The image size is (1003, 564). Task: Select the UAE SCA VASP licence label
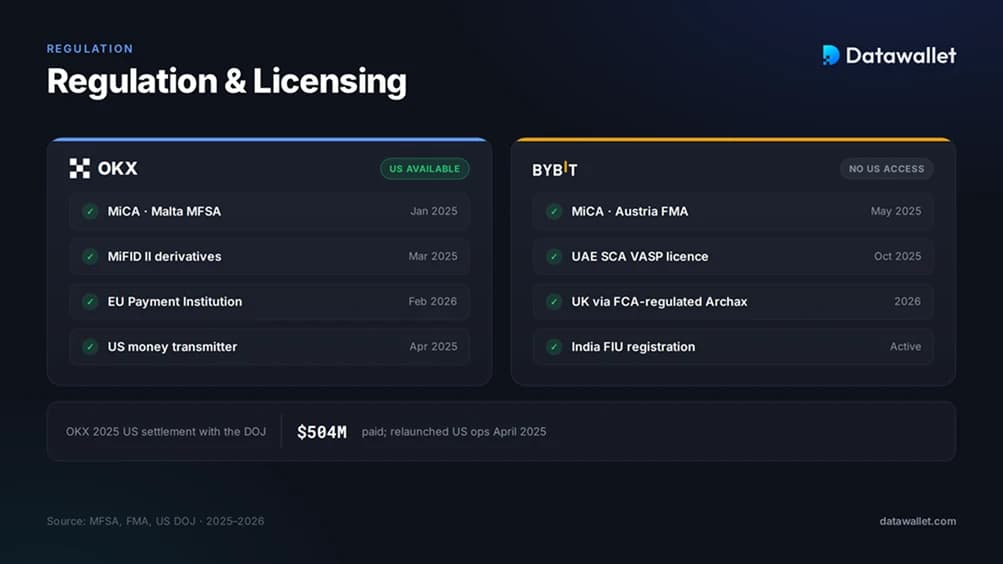[640, 256]
